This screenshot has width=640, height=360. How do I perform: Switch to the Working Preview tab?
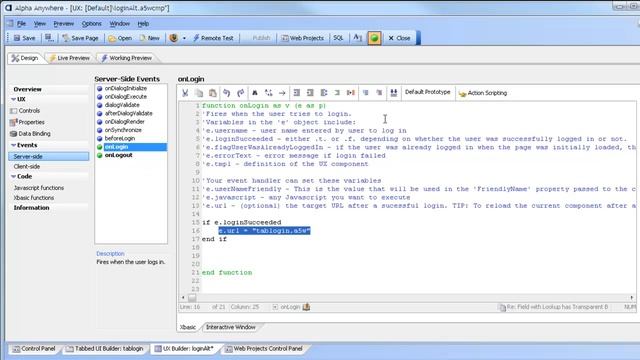pos(127,58)
